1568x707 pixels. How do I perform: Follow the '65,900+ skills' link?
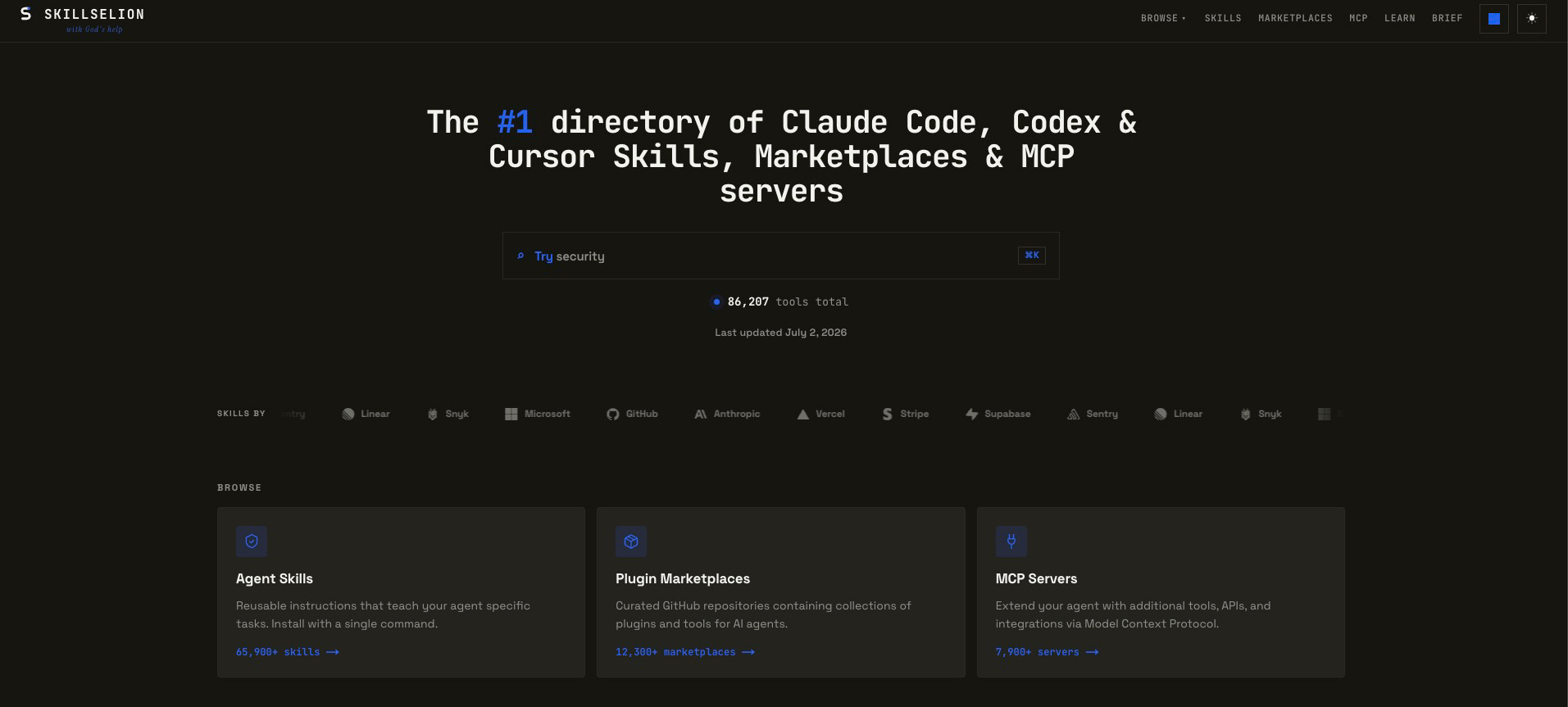(288, 652)
